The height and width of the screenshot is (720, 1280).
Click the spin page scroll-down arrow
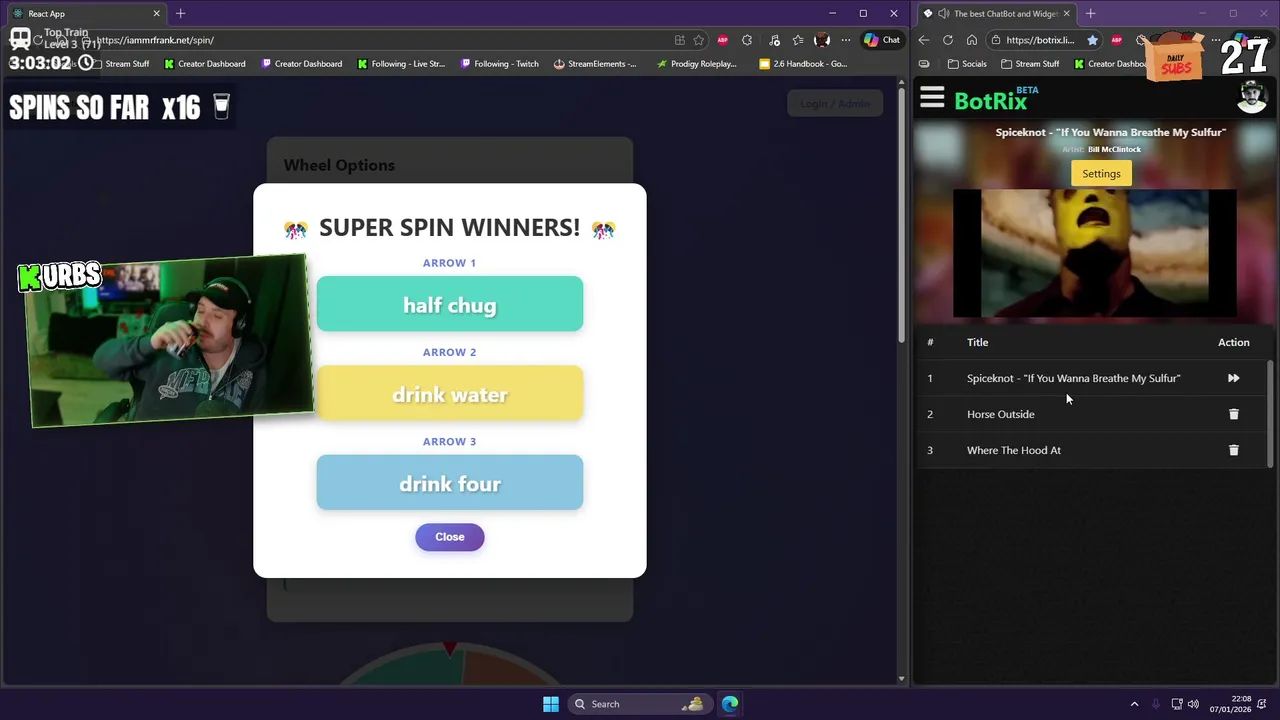(x=901, y=679)
